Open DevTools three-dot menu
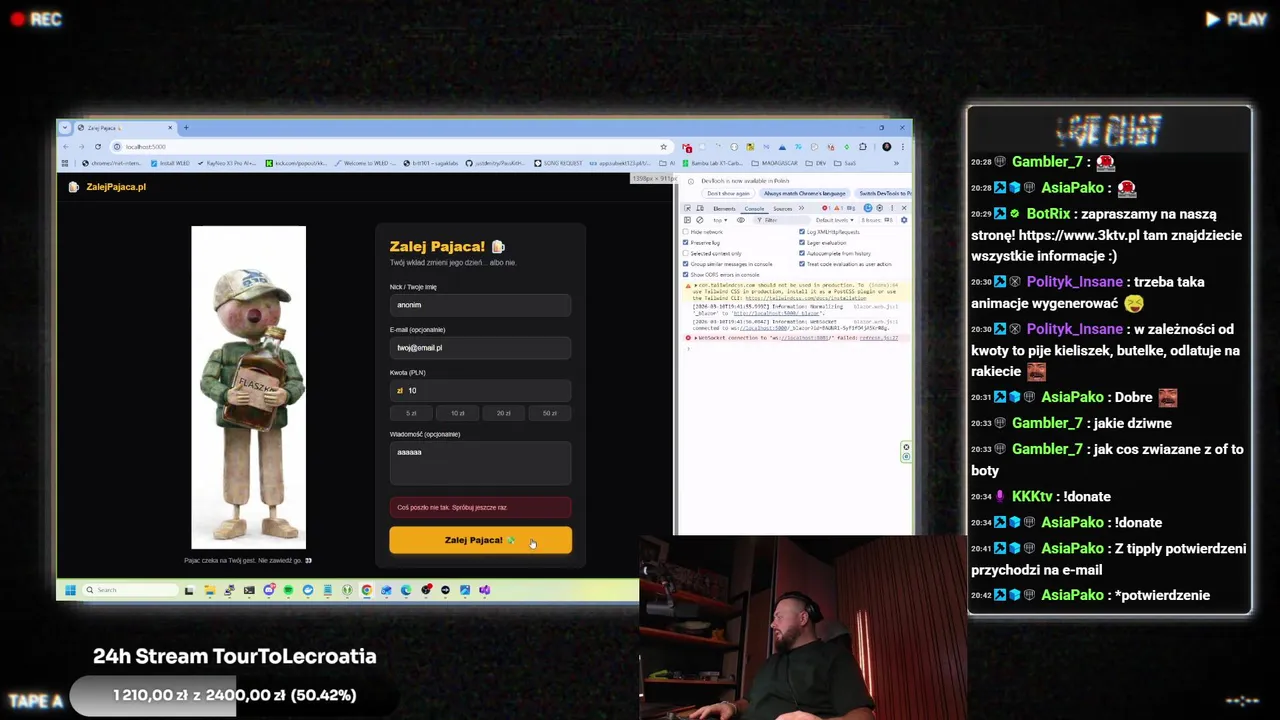 (x=892, y=208)
